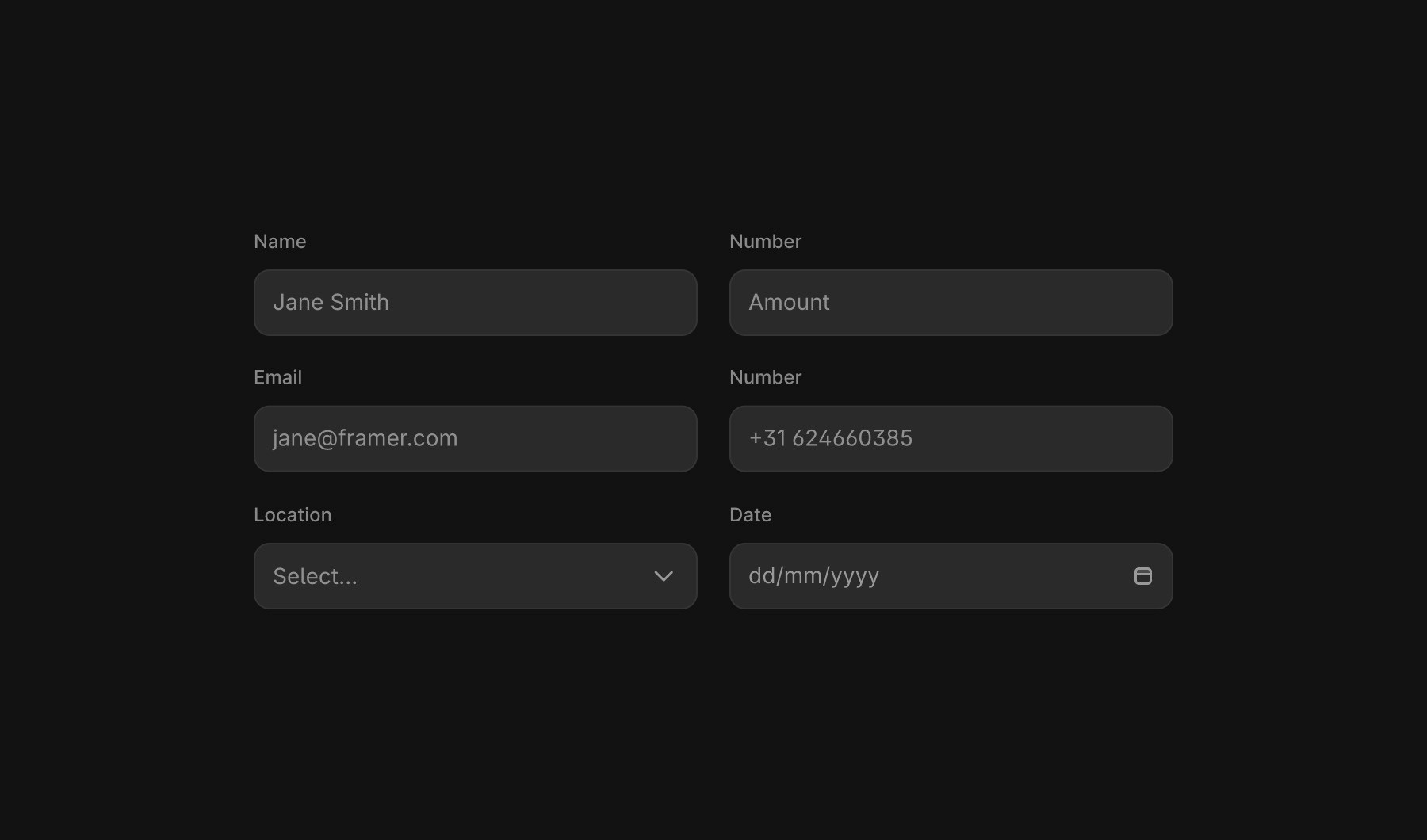This screenshot has height=840, width=1427.
Task: Click the 'jane@framer.com' placeholder text
Action: 365,439
